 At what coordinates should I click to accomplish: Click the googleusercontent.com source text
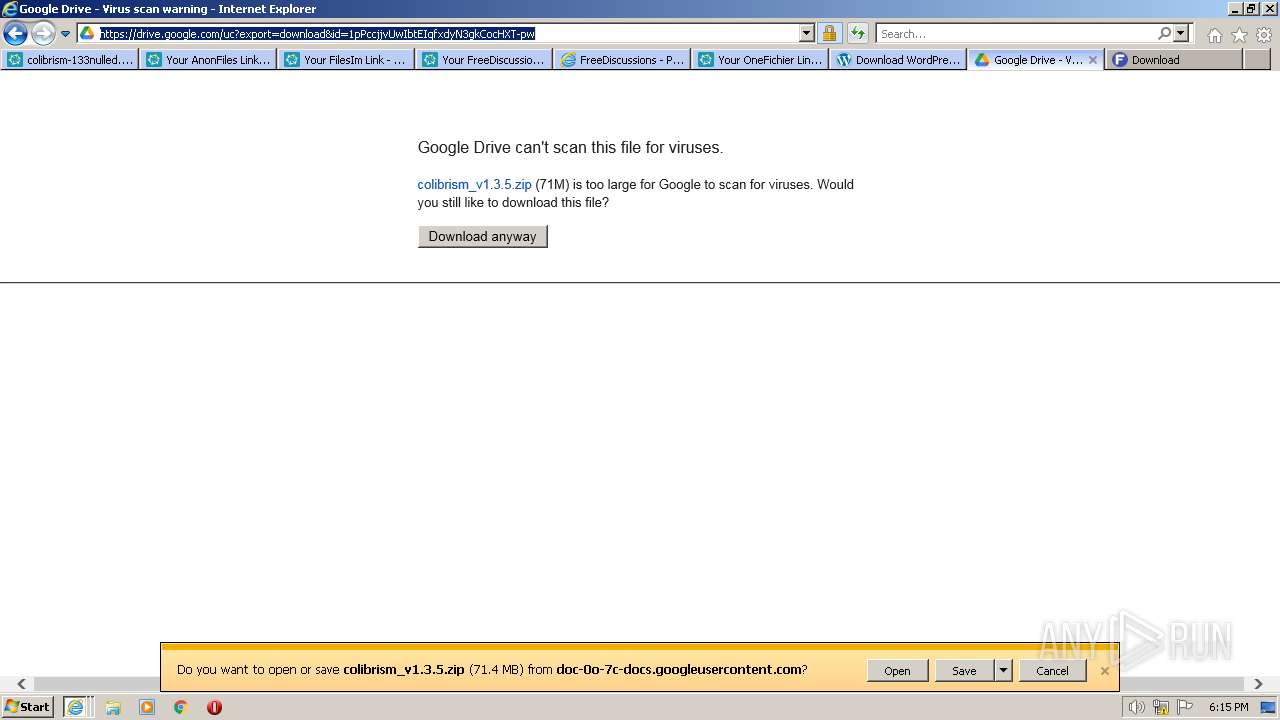click(x=679, y=670)
